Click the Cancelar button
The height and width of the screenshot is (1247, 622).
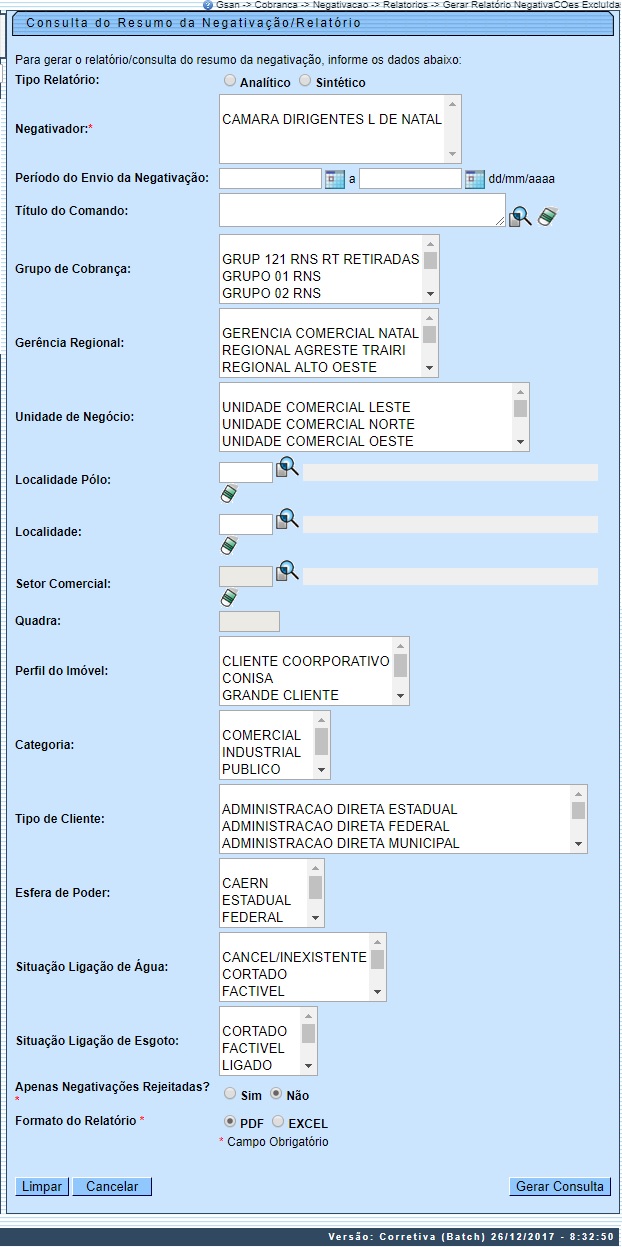pos(112,1186)
